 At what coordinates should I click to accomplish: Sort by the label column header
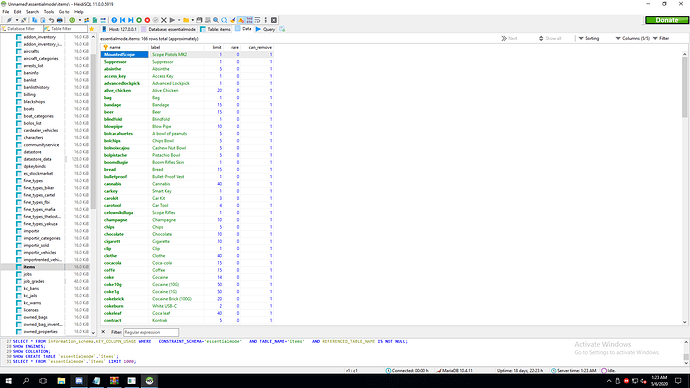176,47
